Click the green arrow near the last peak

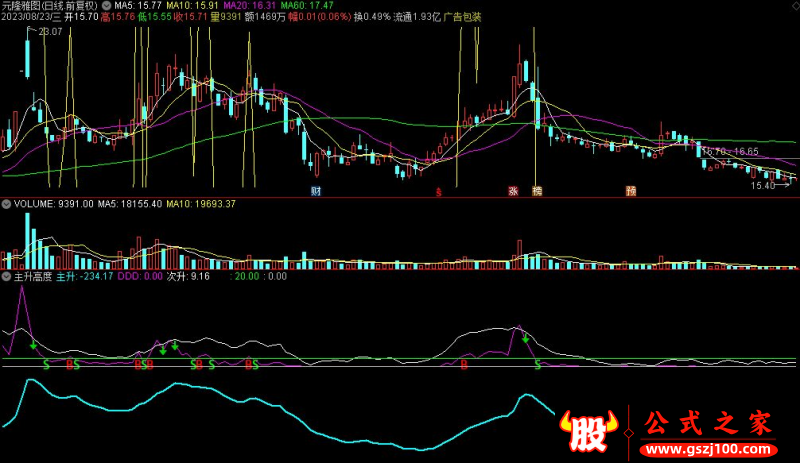pos(526,338)
